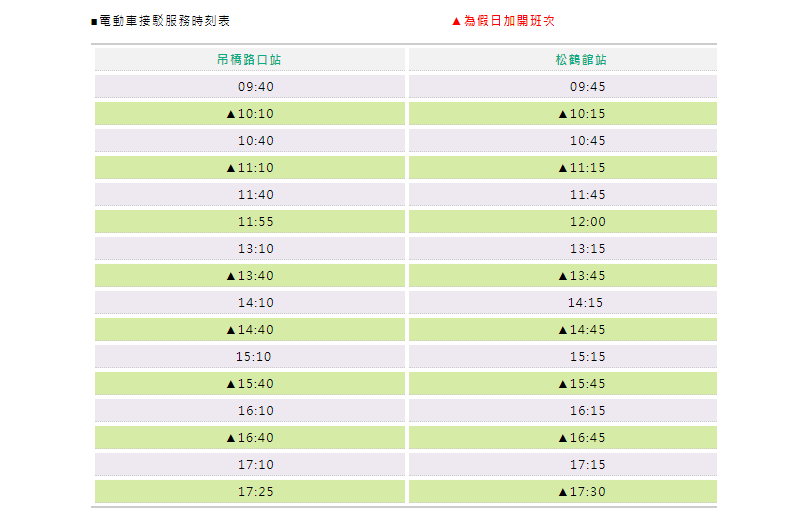790x527 pixels.
Task: Click the 16:15 time entry
Action: click(x=587, y=411)
